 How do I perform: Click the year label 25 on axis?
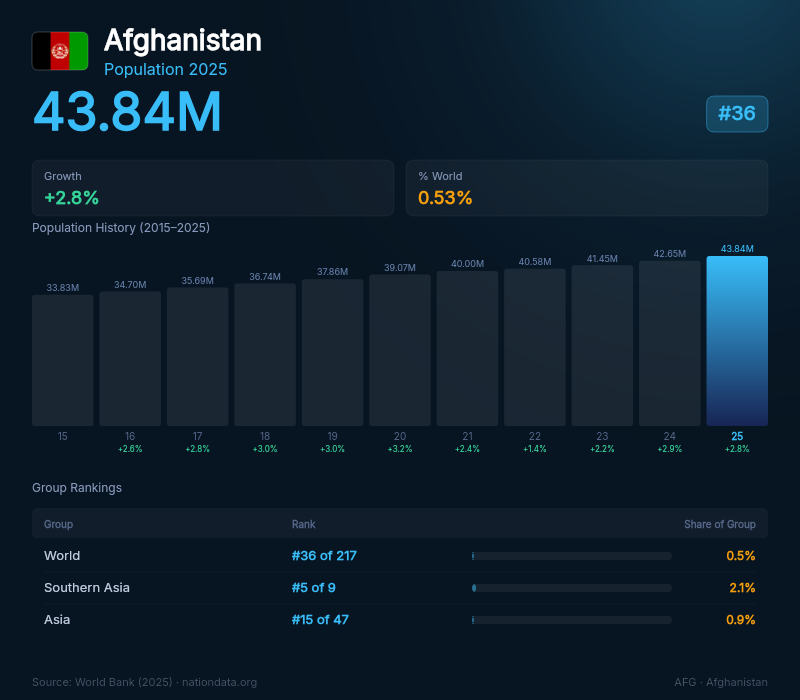(x=737, y=436)
